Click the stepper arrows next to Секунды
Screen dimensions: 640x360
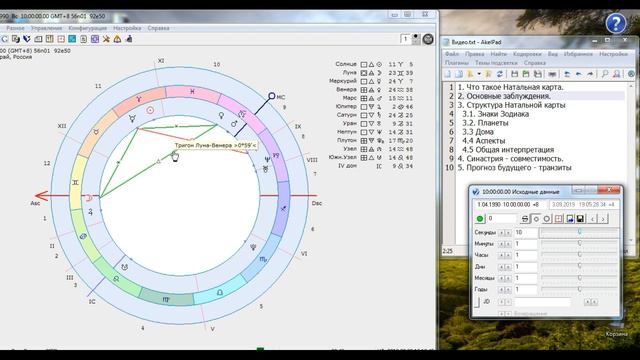[x=505, y=233]
